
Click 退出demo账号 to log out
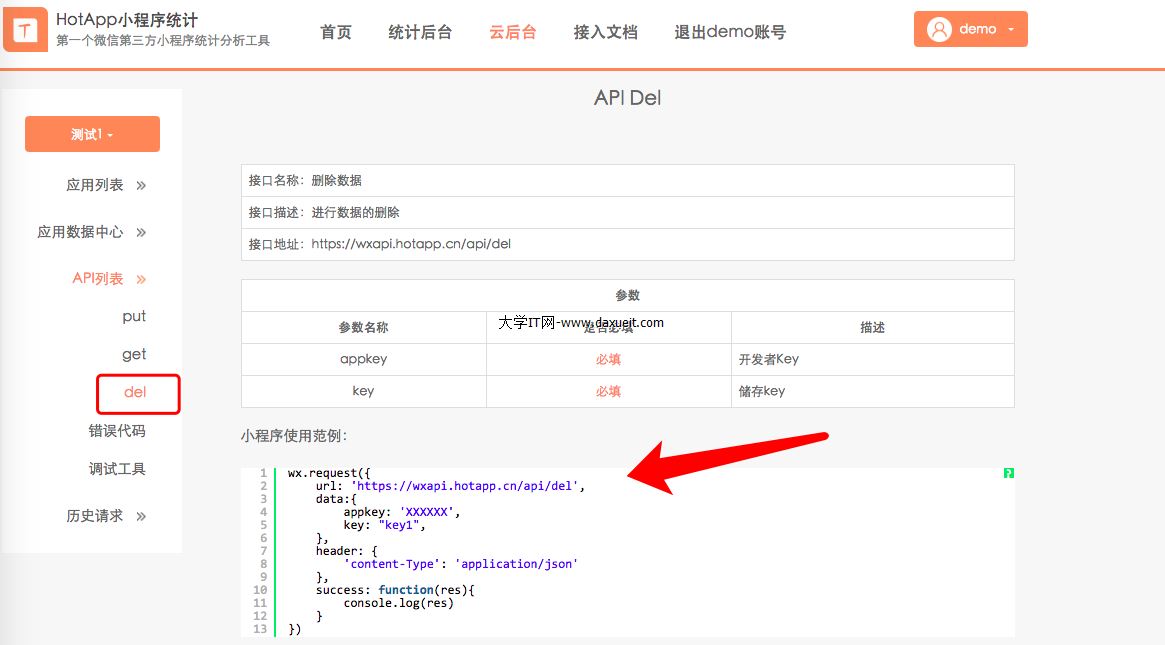[x=730, y=32]
